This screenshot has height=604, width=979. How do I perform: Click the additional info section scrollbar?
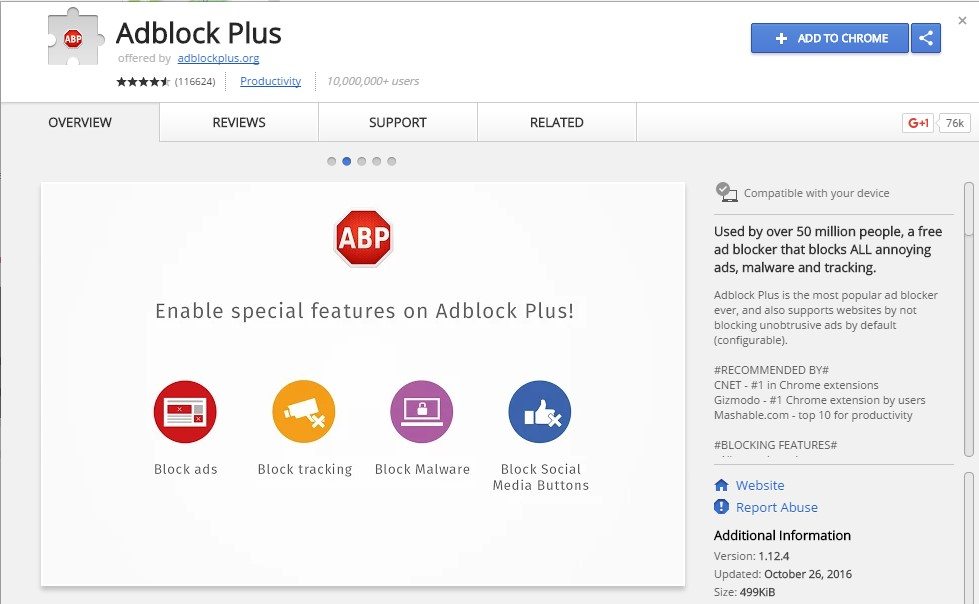[x=968, y=537]
